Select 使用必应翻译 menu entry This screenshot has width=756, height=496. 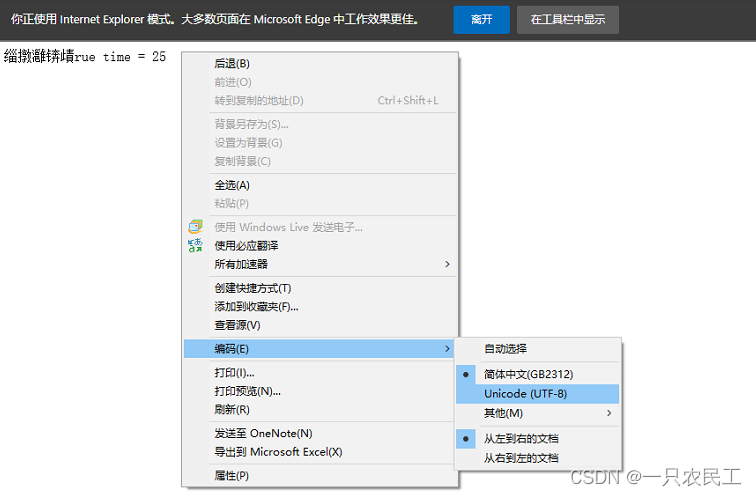click(x=320, y=246)
